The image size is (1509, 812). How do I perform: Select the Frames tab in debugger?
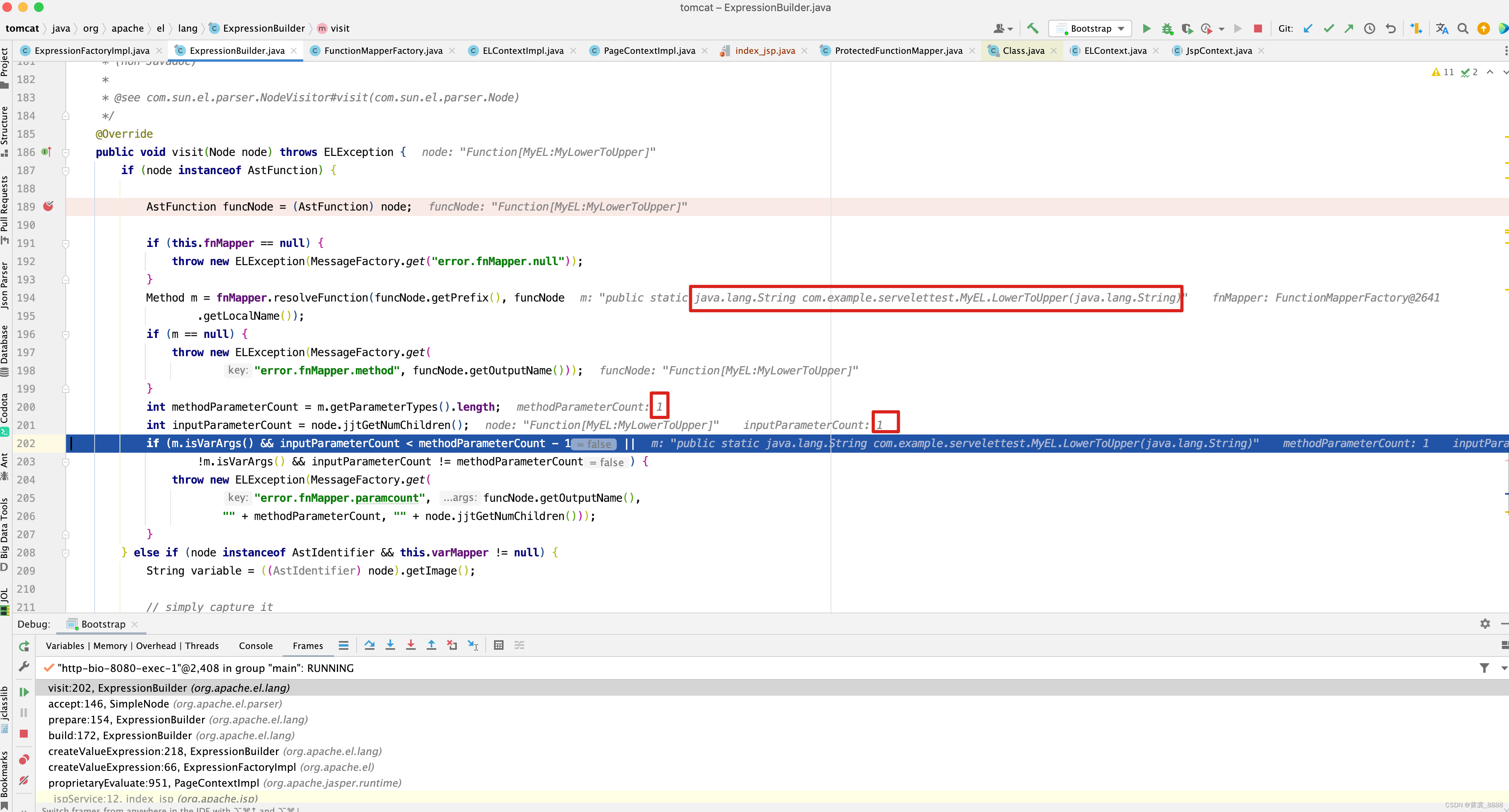pos(308,645)
